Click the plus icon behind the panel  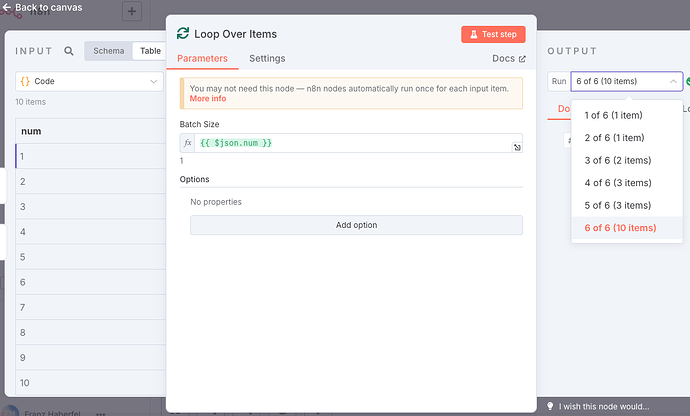[x=132, y=11]
